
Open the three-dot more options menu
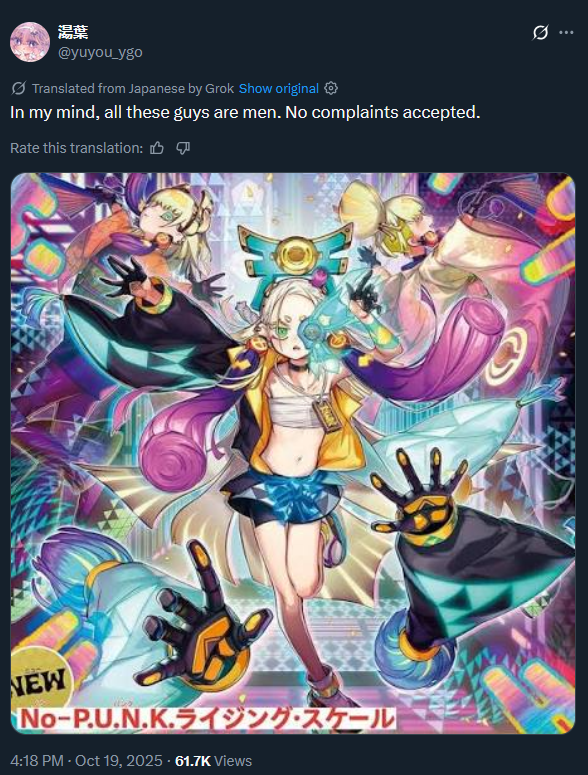coord(566,33)
